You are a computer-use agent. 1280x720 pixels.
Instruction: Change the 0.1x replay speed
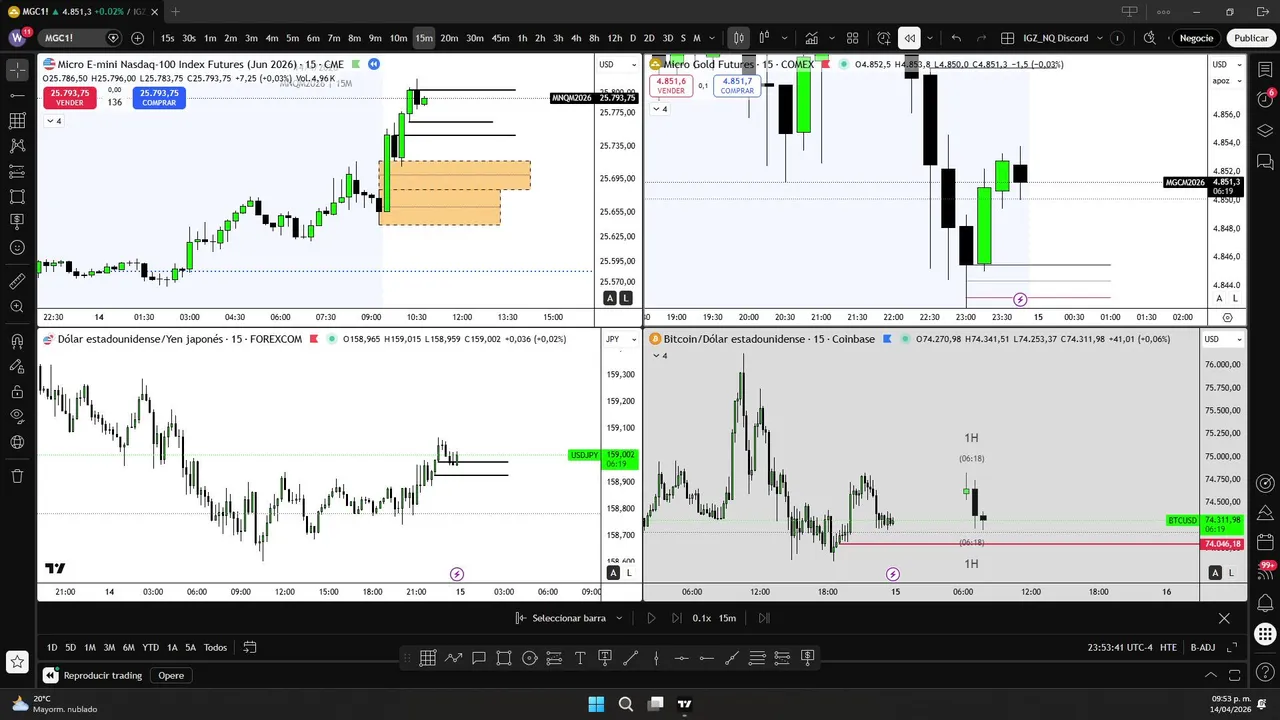click(x=702, y=618)
